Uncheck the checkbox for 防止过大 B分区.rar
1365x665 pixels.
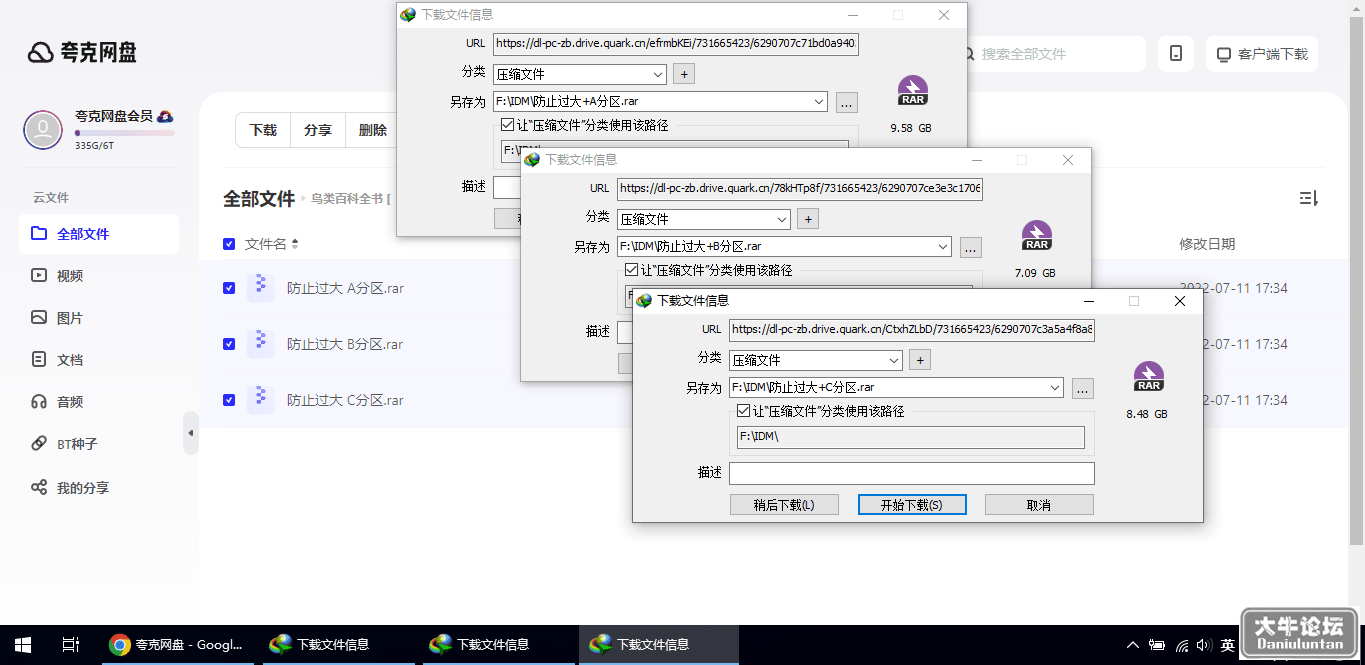click(x=229, y=344)
